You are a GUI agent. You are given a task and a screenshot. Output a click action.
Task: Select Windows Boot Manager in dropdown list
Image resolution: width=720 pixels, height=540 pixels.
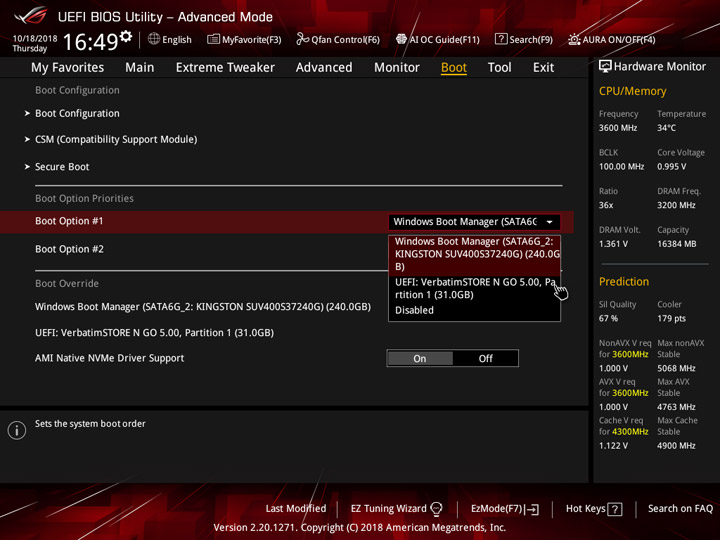point(474,254)
